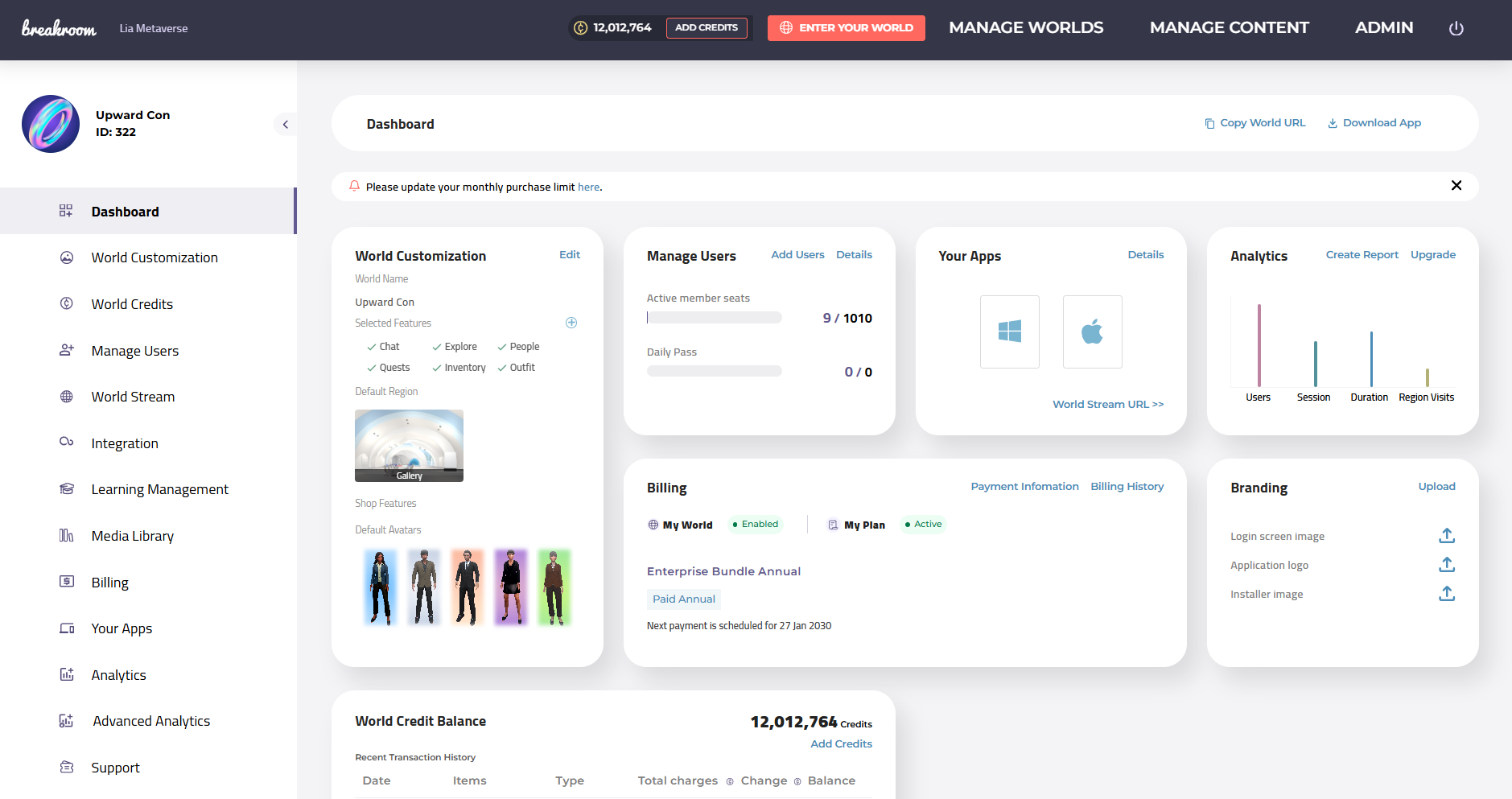Select the blue background avatar

381,587
